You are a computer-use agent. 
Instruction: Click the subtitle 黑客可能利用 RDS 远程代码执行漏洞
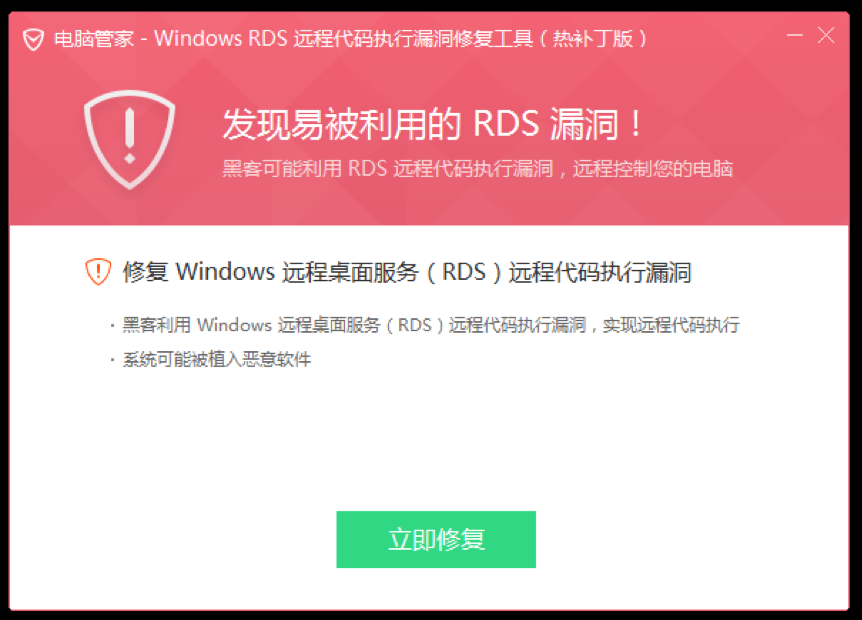[x=388, y=168]
